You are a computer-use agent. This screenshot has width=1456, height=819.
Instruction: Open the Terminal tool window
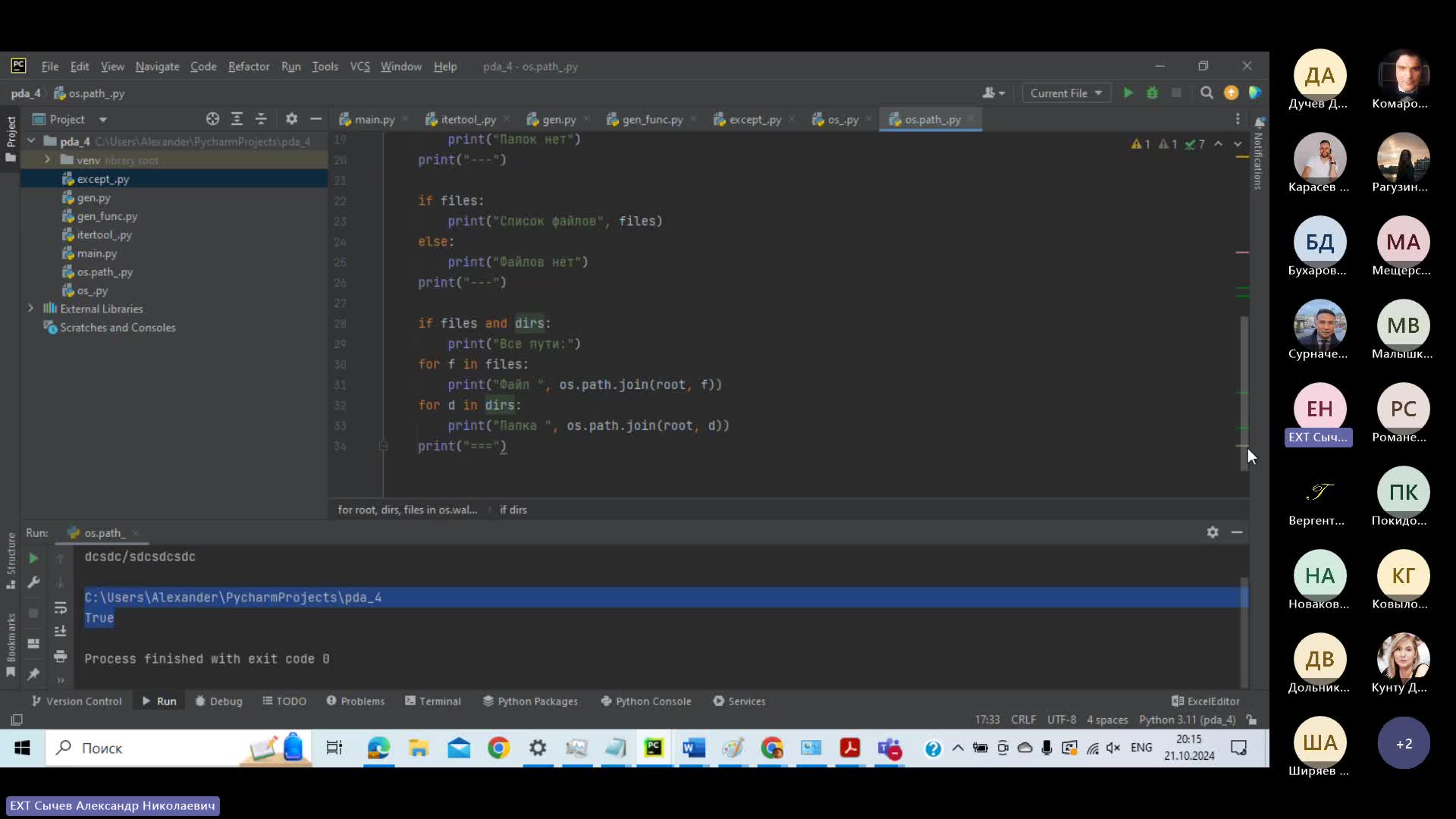pyautogui.click(x=433, y=701)
